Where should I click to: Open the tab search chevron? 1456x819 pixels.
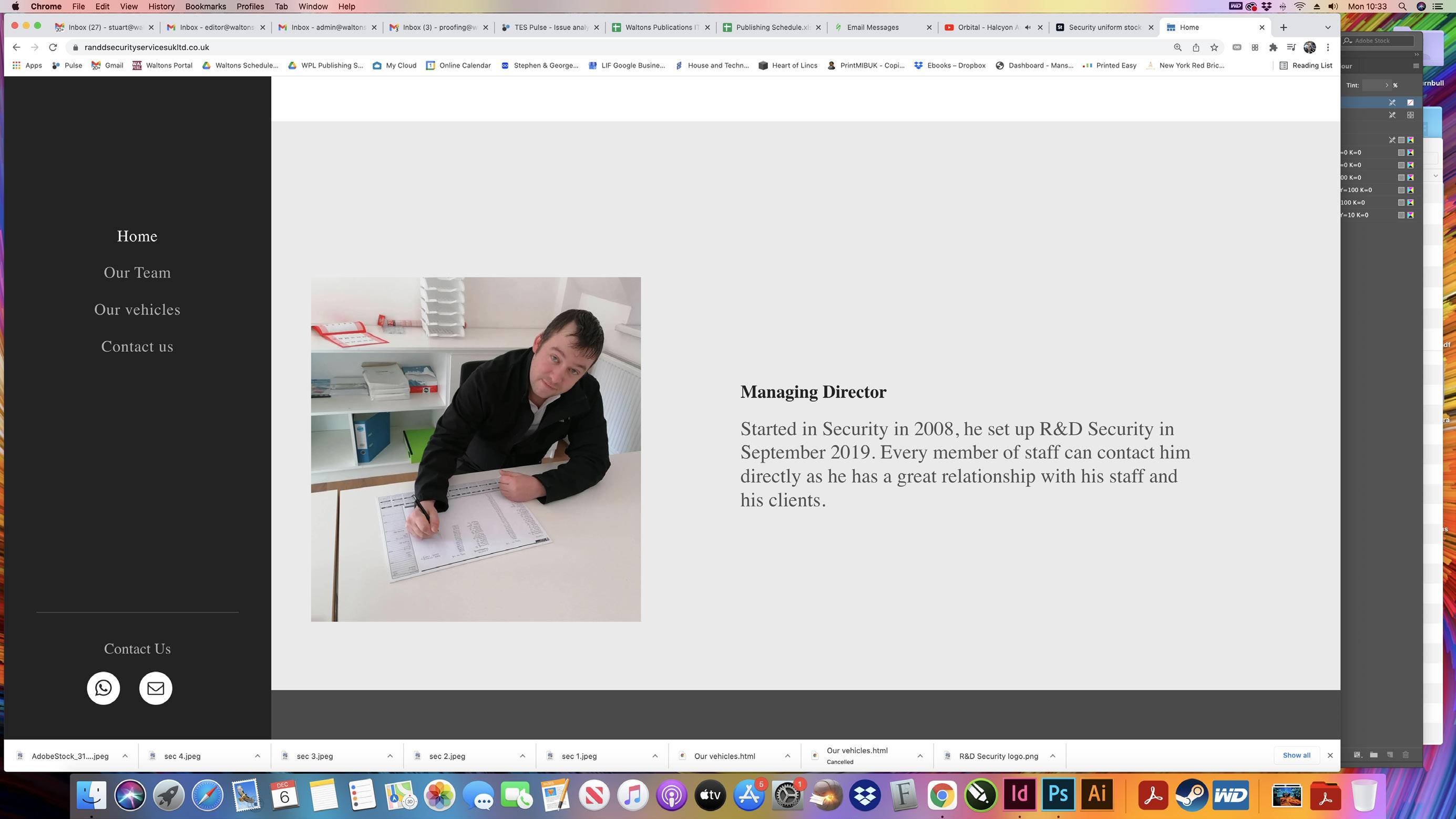(1328, 27)
